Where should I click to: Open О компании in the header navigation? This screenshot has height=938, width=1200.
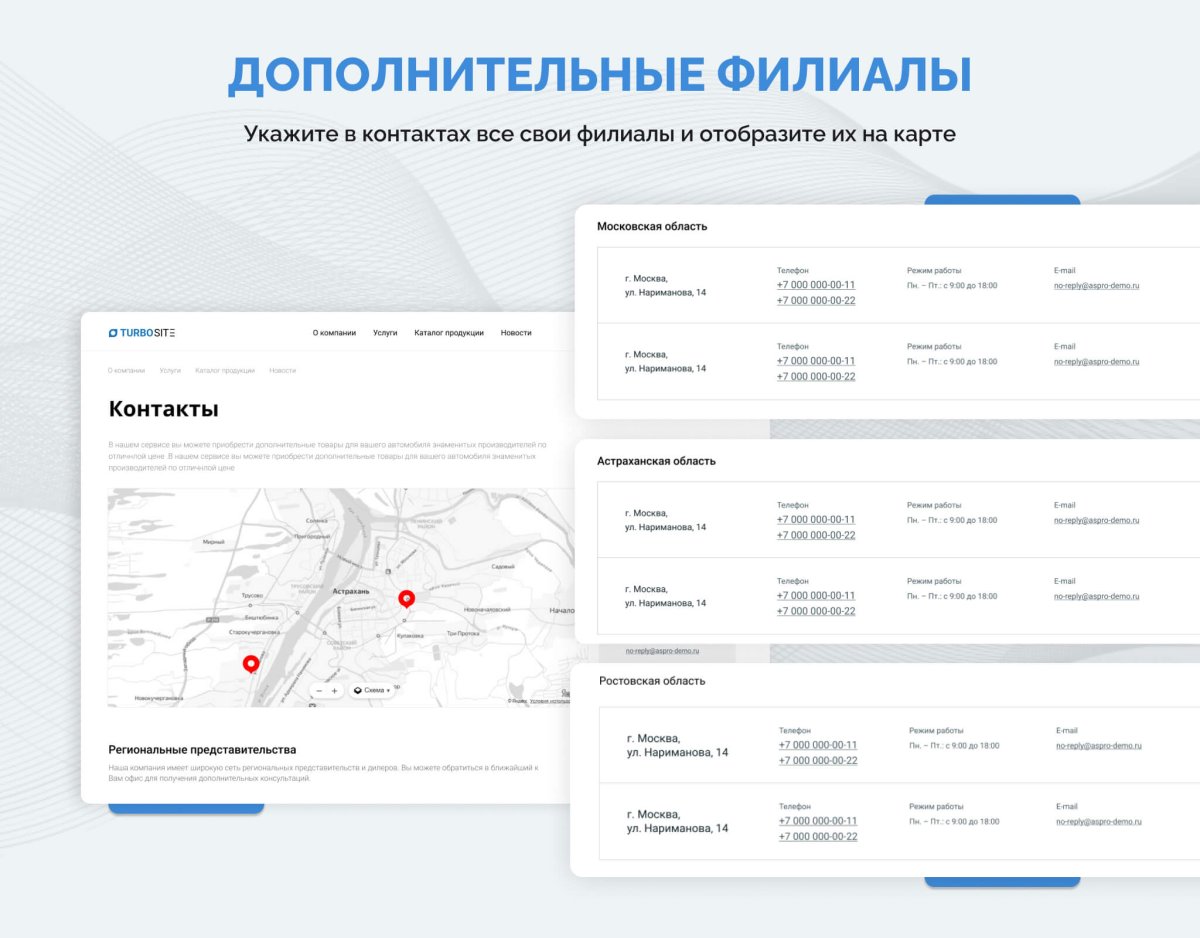click(334, 332)
